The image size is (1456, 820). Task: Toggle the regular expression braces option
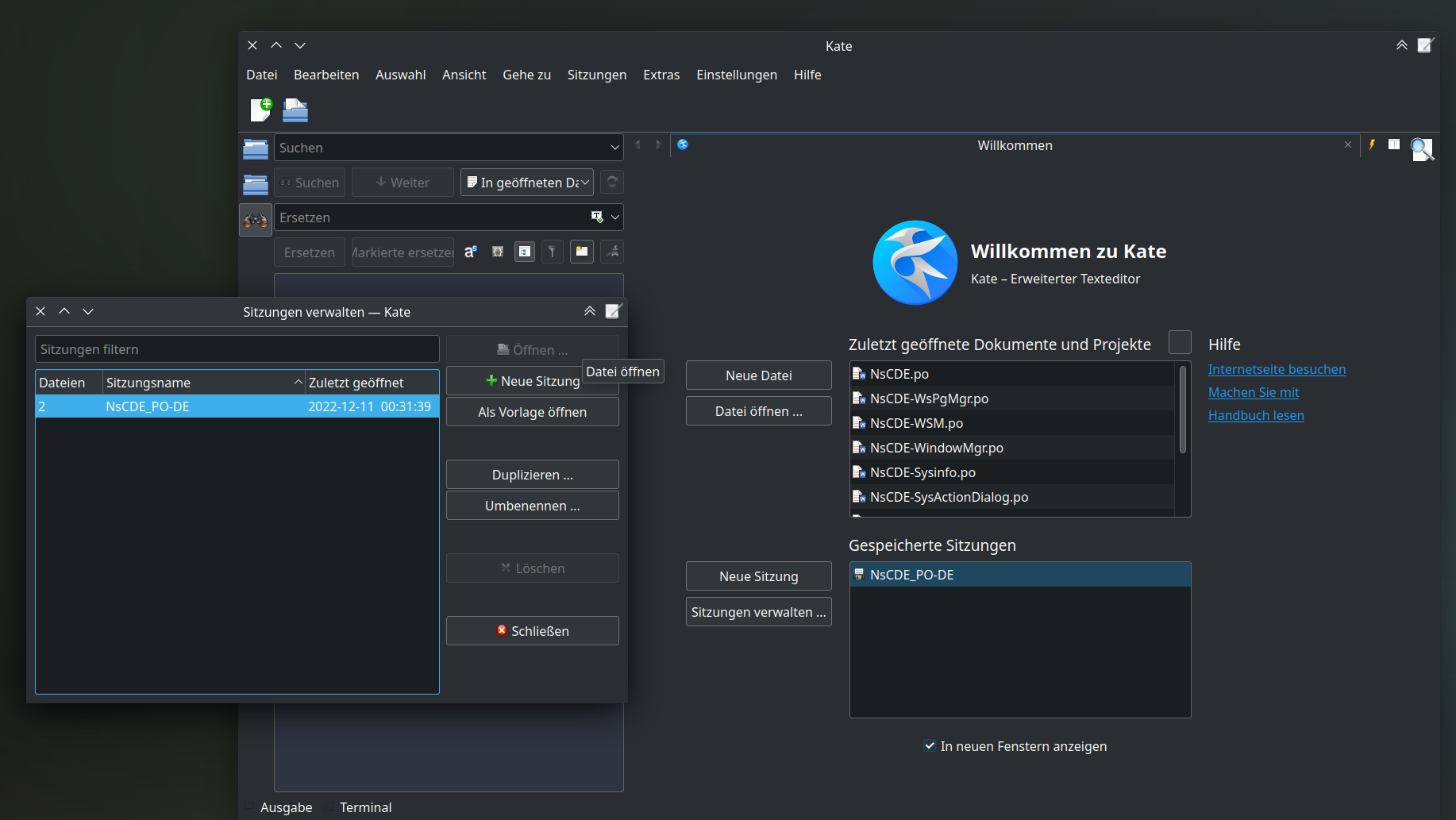498,252
